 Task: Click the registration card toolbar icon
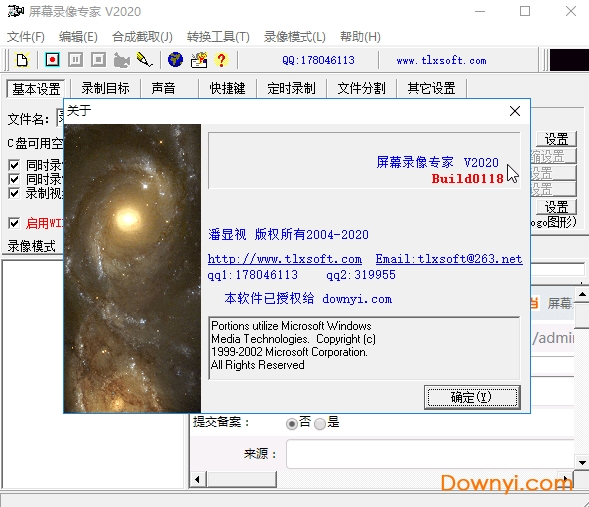click(199, 60)
